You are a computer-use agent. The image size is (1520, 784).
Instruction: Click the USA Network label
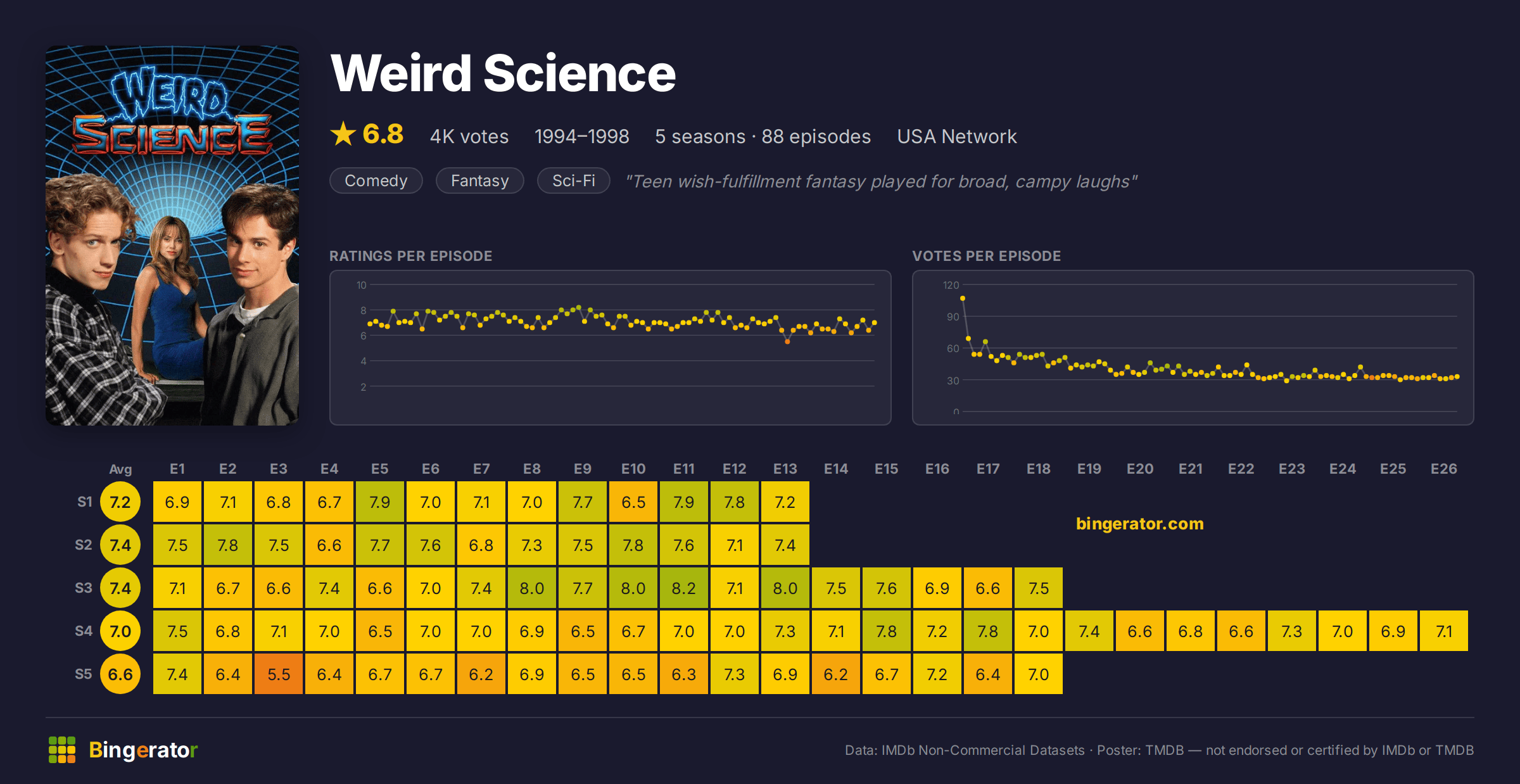(x=957, y=136)
